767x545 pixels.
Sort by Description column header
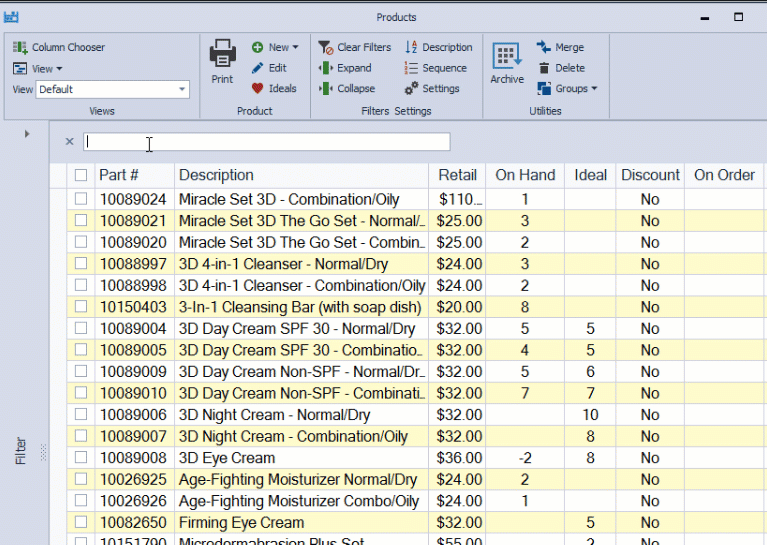pos(301,175)
